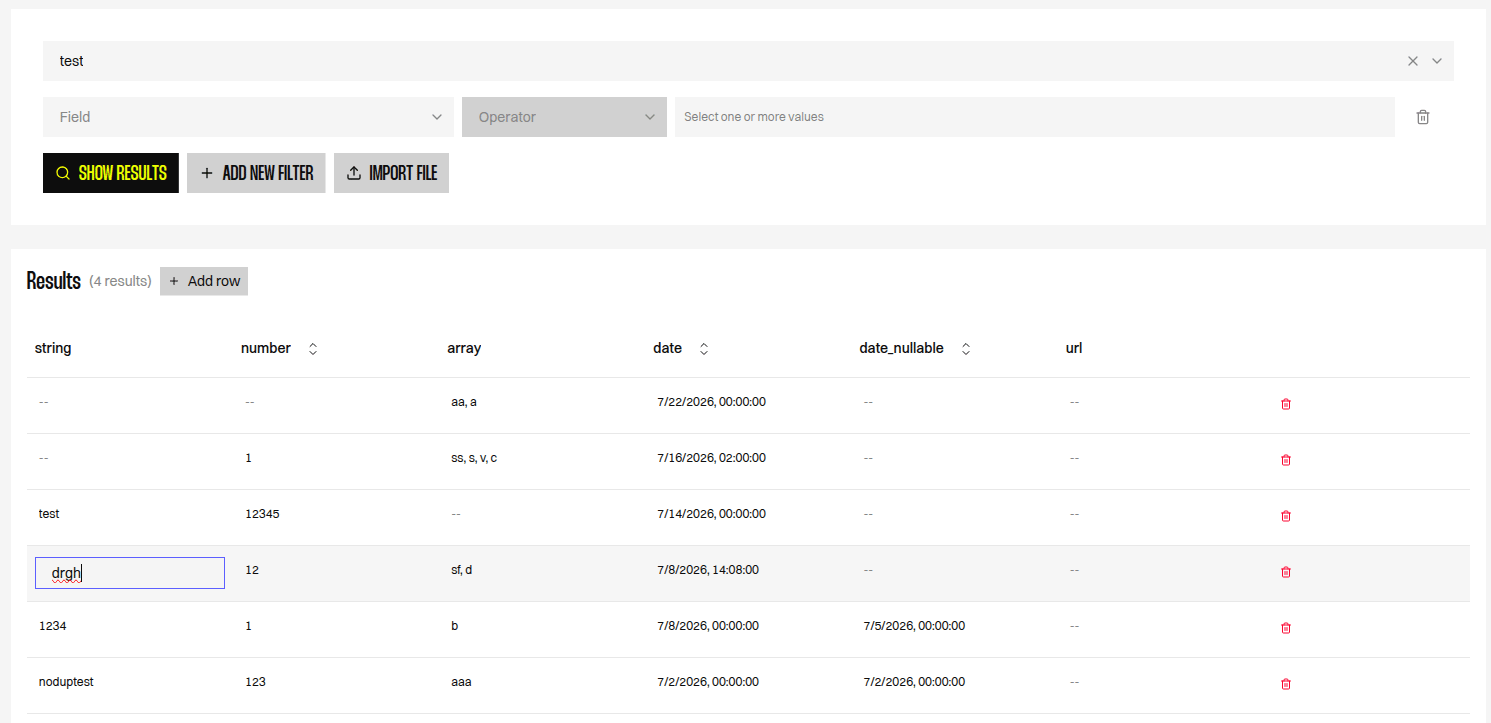Image resolution: width=1491 pixels, height=723 pixels.
Task: Click the 'array' column header
Action: pos(464,348)
